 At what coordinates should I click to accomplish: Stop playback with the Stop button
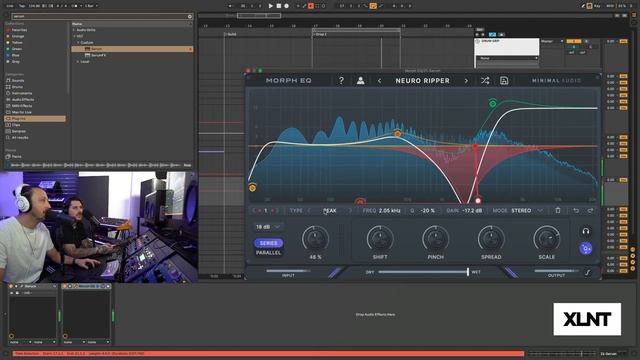[278, 6]
